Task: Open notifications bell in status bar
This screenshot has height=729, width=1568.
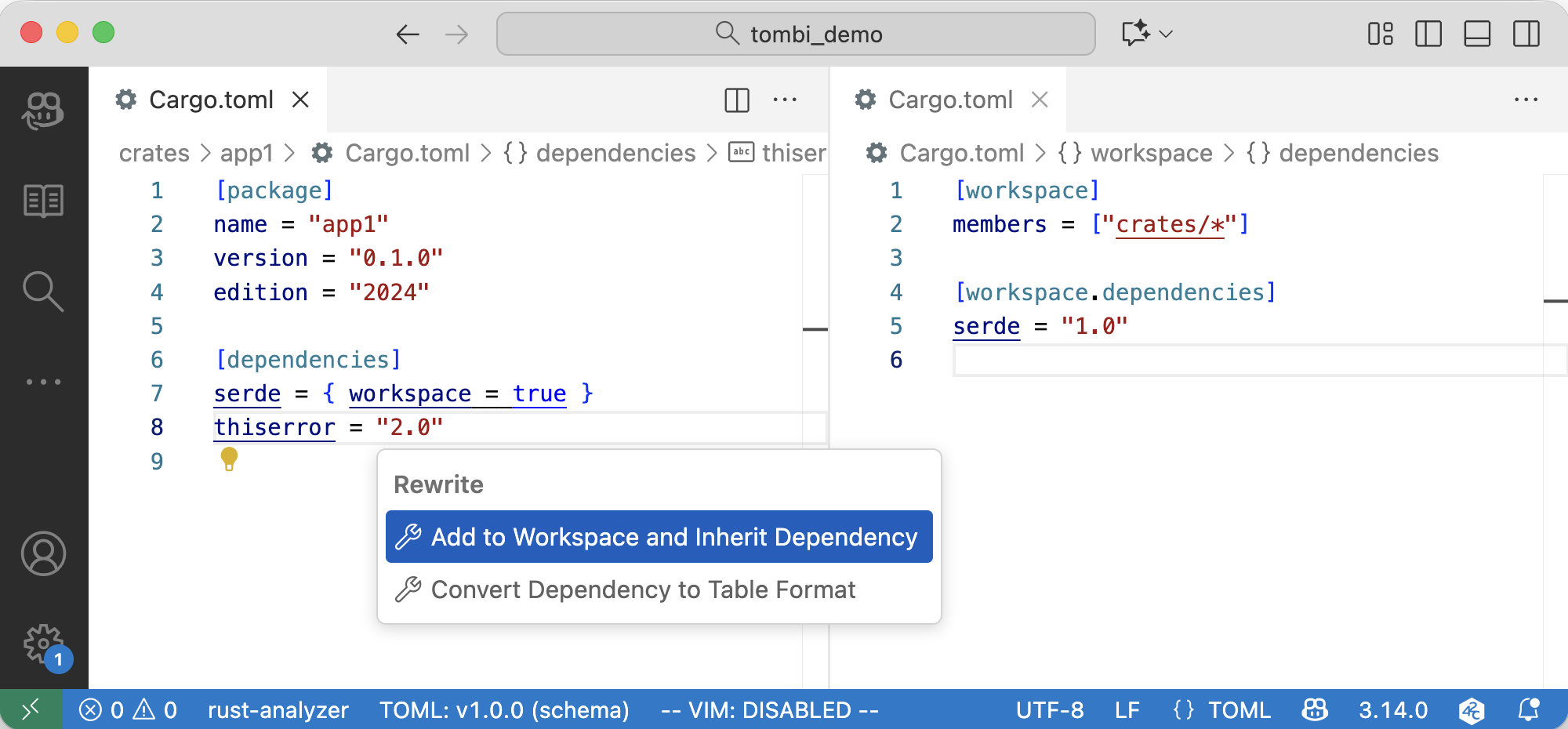Action: coord(1528,710)
